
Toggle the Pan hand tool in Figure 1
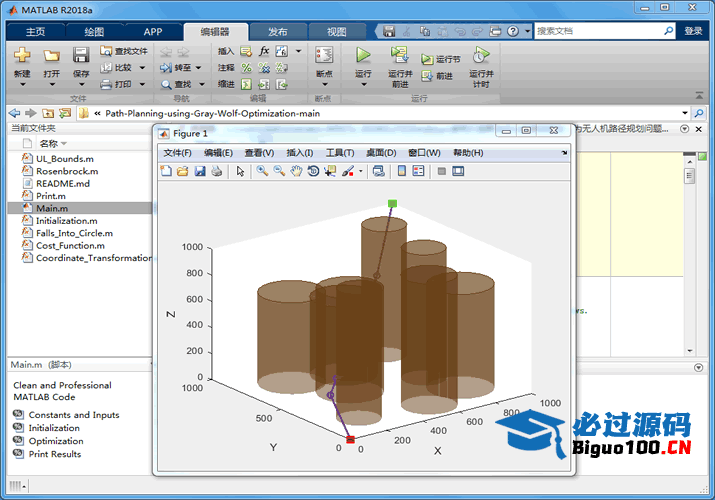click(x=296, y=171)
